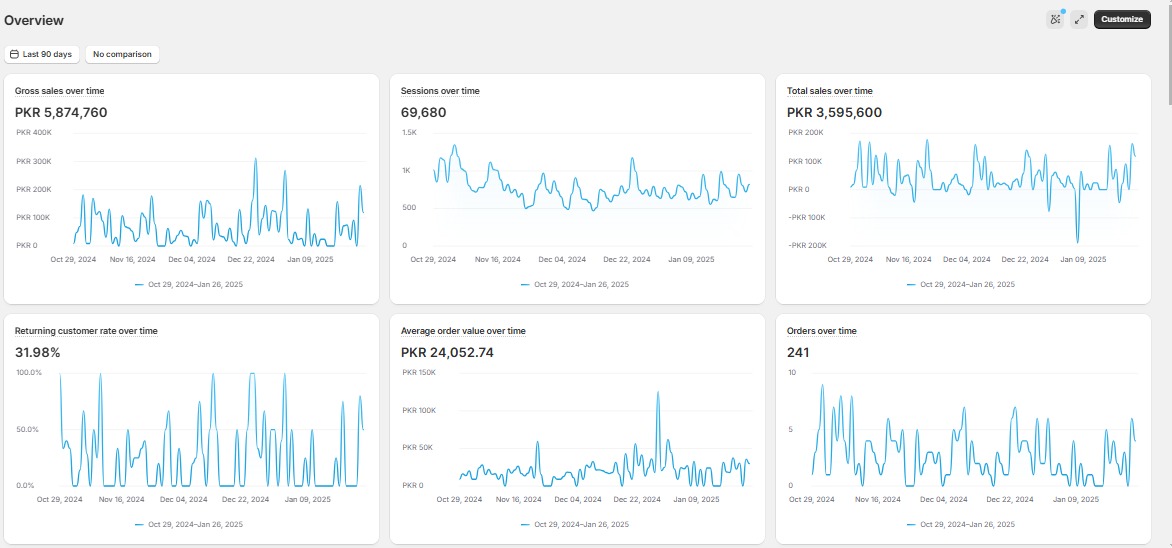Image resolution: width=1172 pixels, height=548 pixels.
Task: Click the PKR 5,874,760 gross sales value
Action: 61,113
